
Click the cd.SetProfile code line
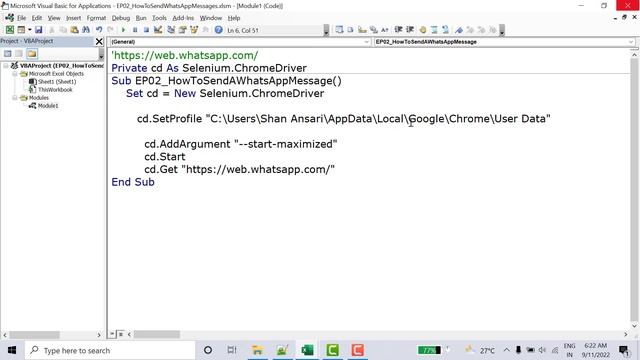344,119
